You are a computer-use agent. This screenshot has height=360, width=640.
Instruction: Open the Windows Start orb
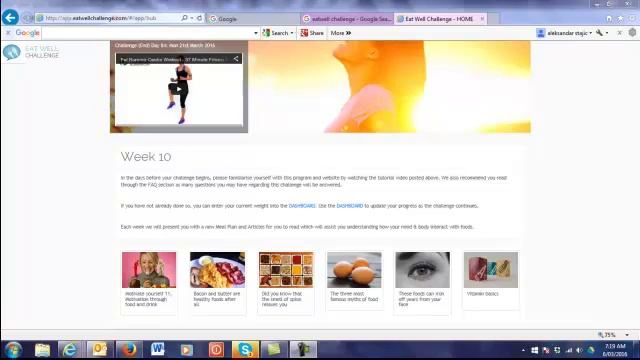click(x=13, y=350)
